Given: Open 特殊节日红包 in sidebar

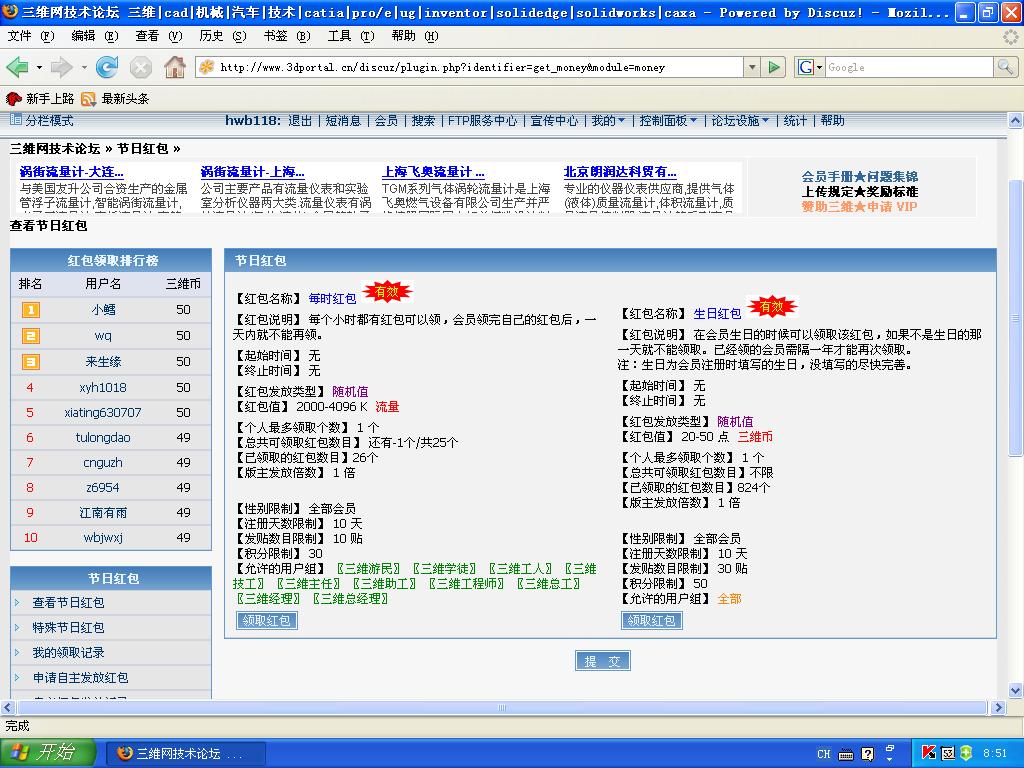Looking at the screenshot, I should (69, 628).
